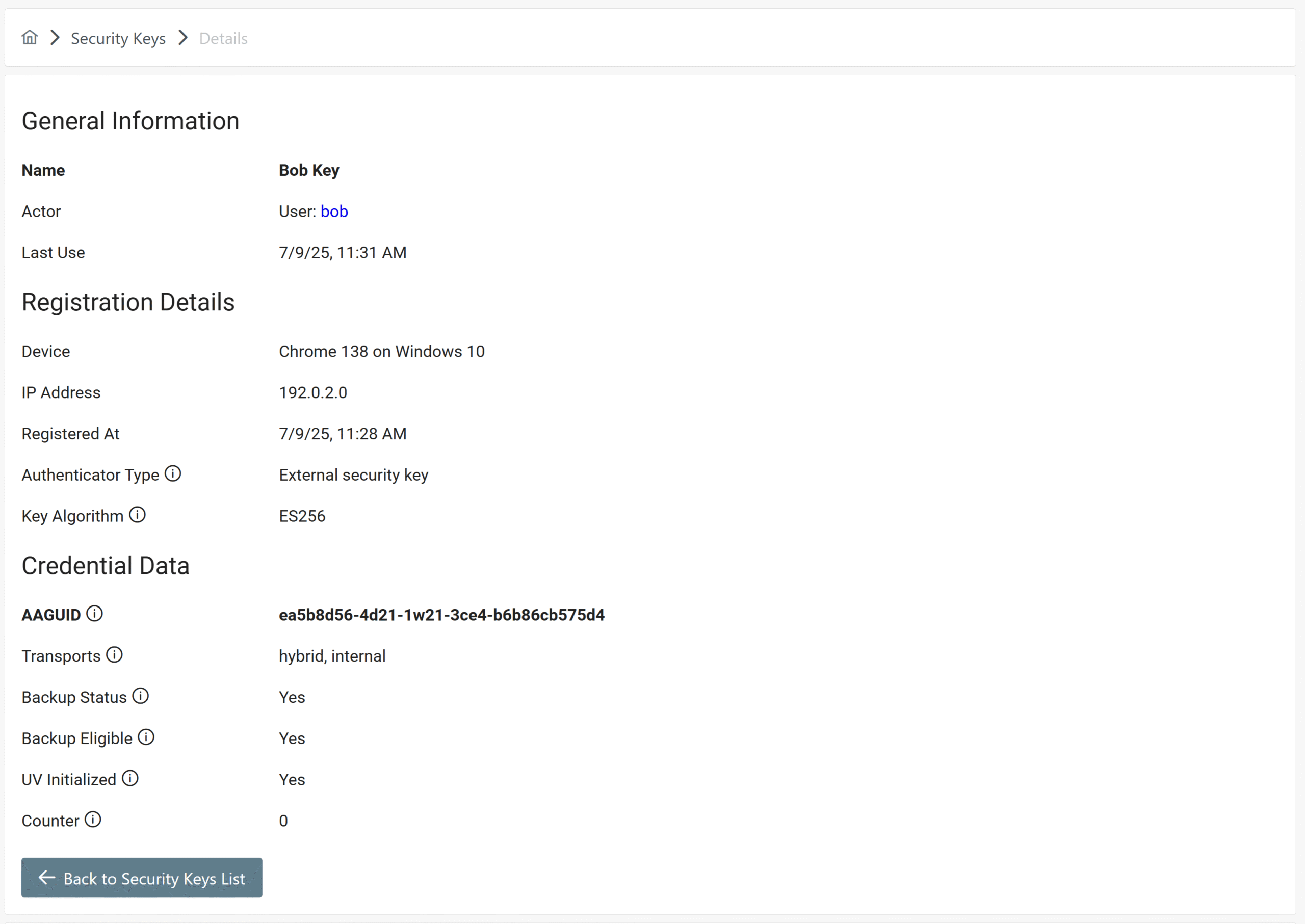Click the Counter info icon
This screenshot has height=924, width=1305.
click(x=93, y=820)
